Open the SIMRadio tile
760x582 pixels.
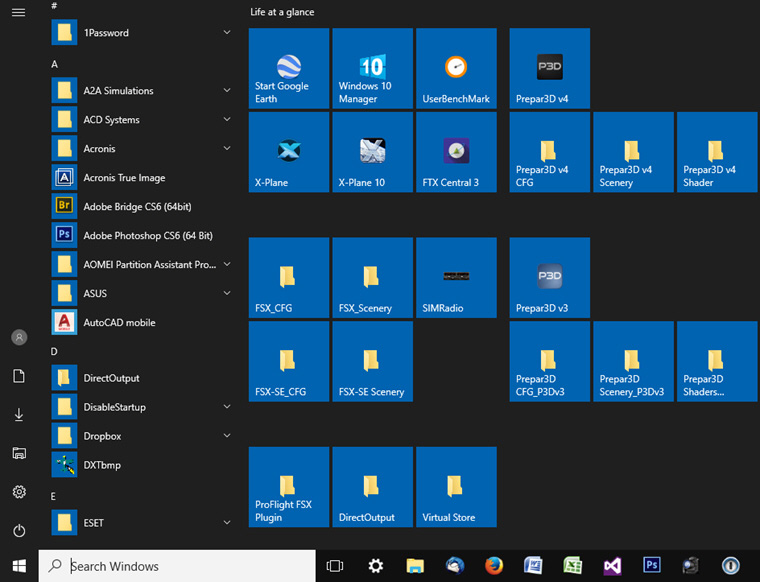456,278
